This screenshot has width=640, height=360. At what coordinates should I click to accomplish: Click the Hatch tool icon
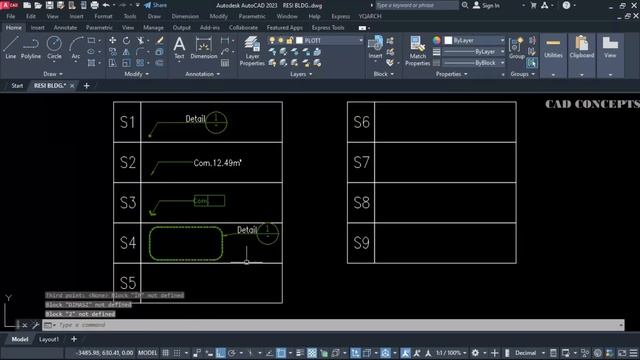[x=91, y=63]
